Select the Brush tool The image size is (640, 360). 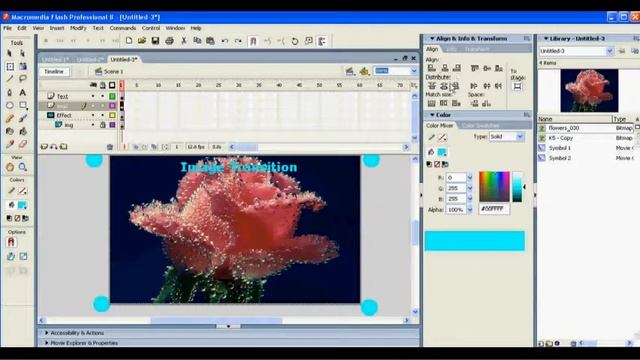click(x=22, y=118)
